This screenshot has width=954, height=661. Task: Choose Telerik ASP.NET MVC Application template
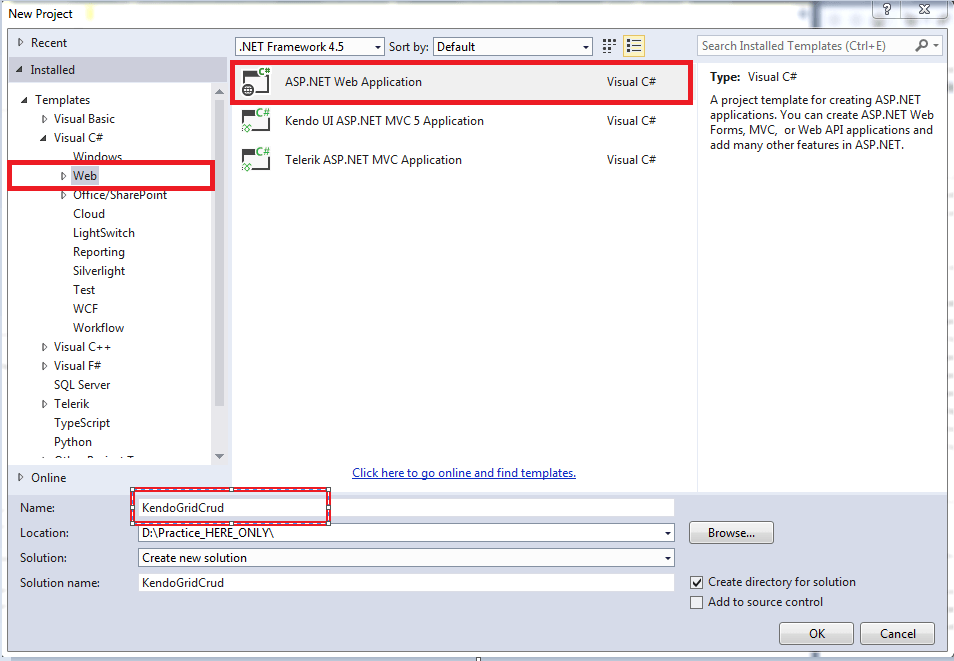pyautogui.click(x=461, y=159)
